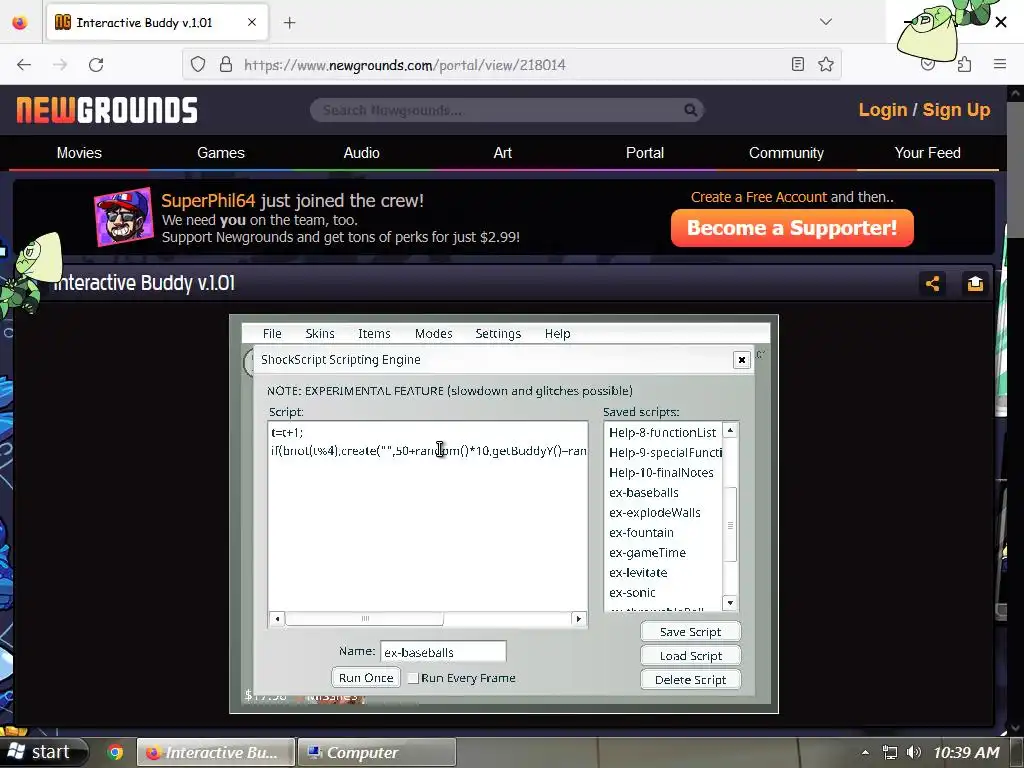
Task: Open the extensions puzzle icon
Action: pos(964,64)
